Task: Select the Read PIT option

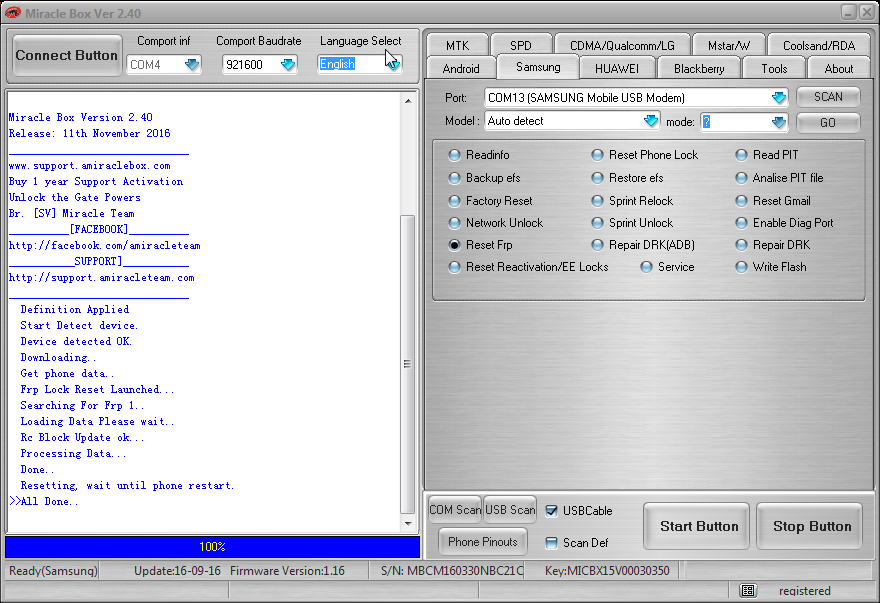Action: coord(741,155)
